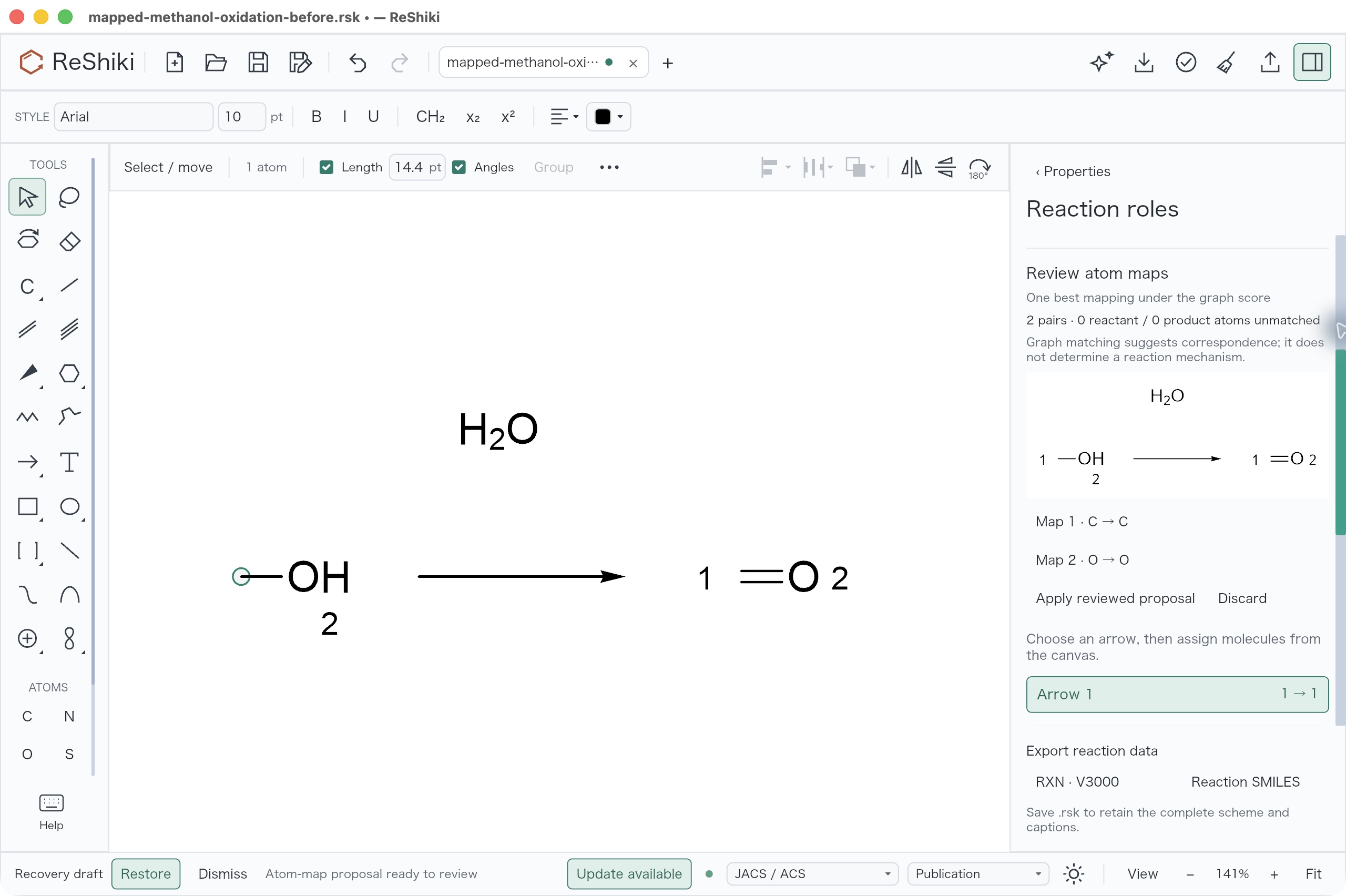Click the check structure circle icon

coord(1186,62)
